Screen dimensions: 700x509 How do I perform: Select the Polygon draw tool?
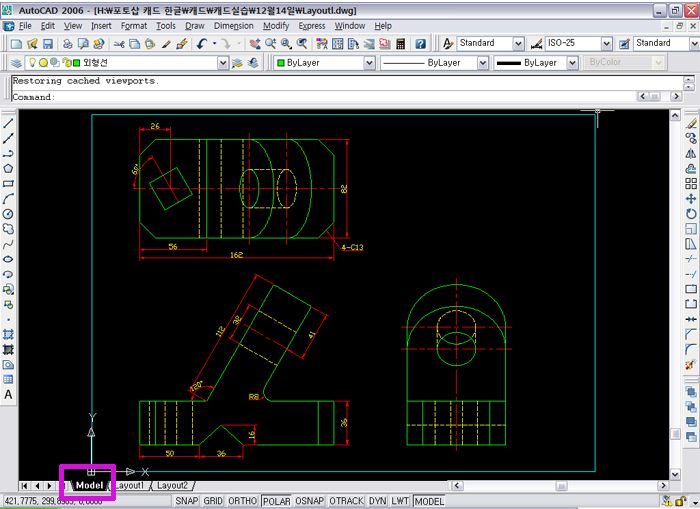[8, 169]
